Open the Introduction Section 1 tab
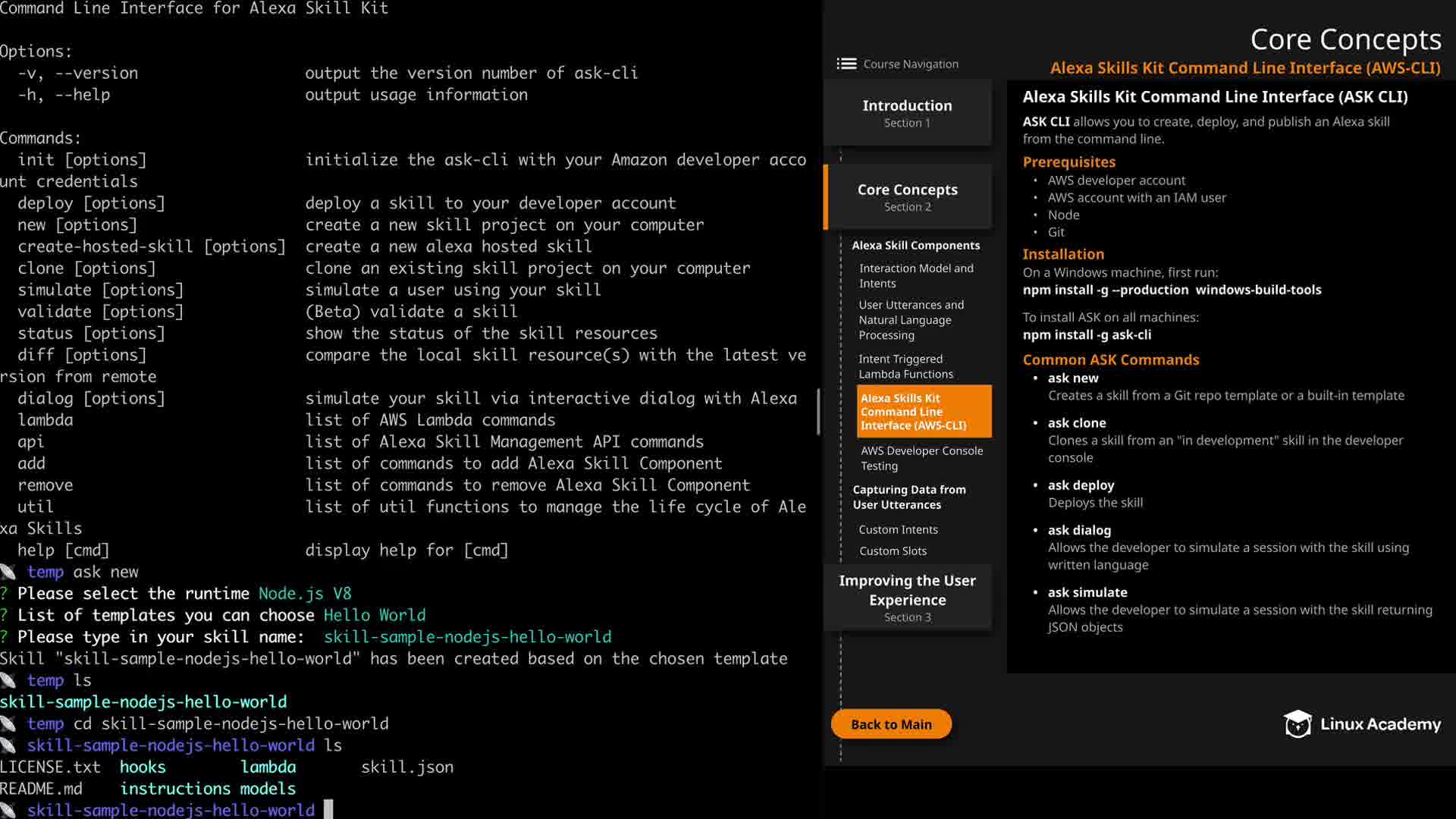Screen dimensions: 1456x819 (907, 112)
